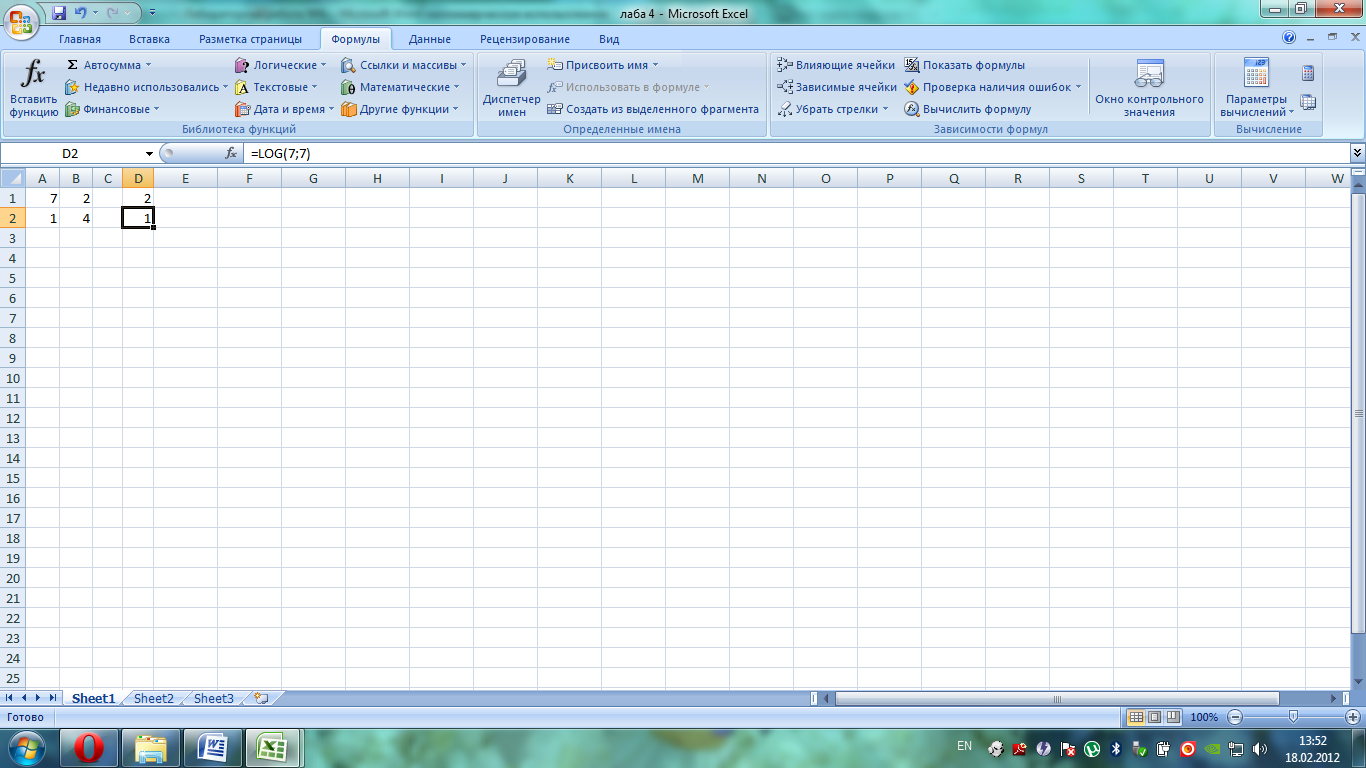Open Недавно использовались function list

point(146,87)
